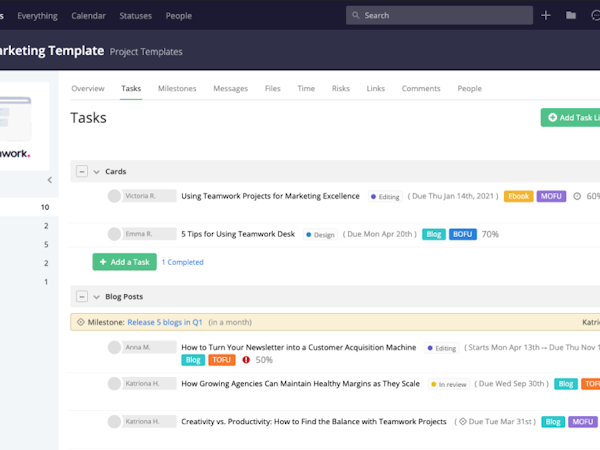Open task Creativity vs. Productivity
The image size is (600, 450).
(314, 421)
